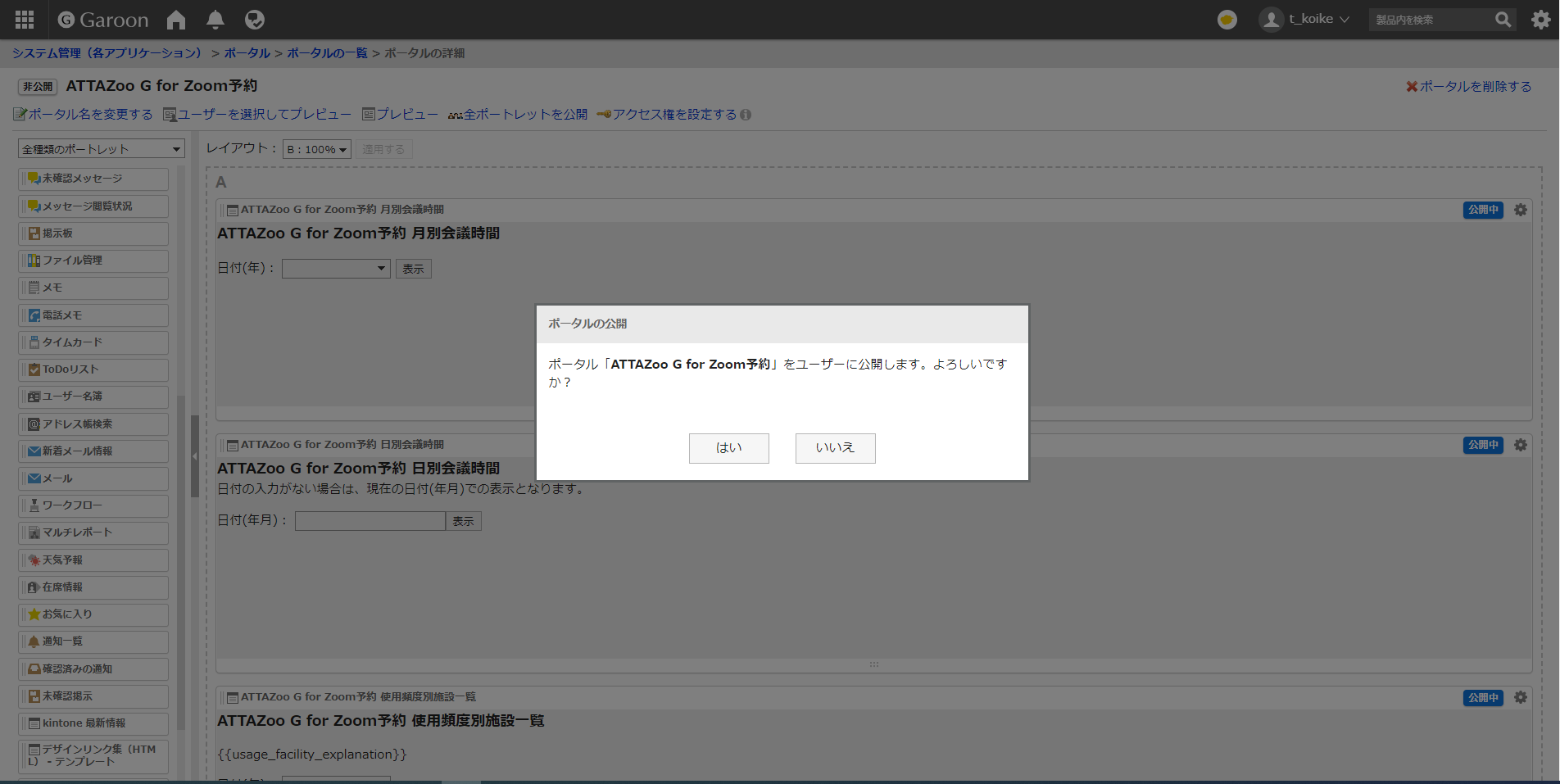
Task: Expand the 全種類のポートレット dropdown
Action: click(101, 149)
